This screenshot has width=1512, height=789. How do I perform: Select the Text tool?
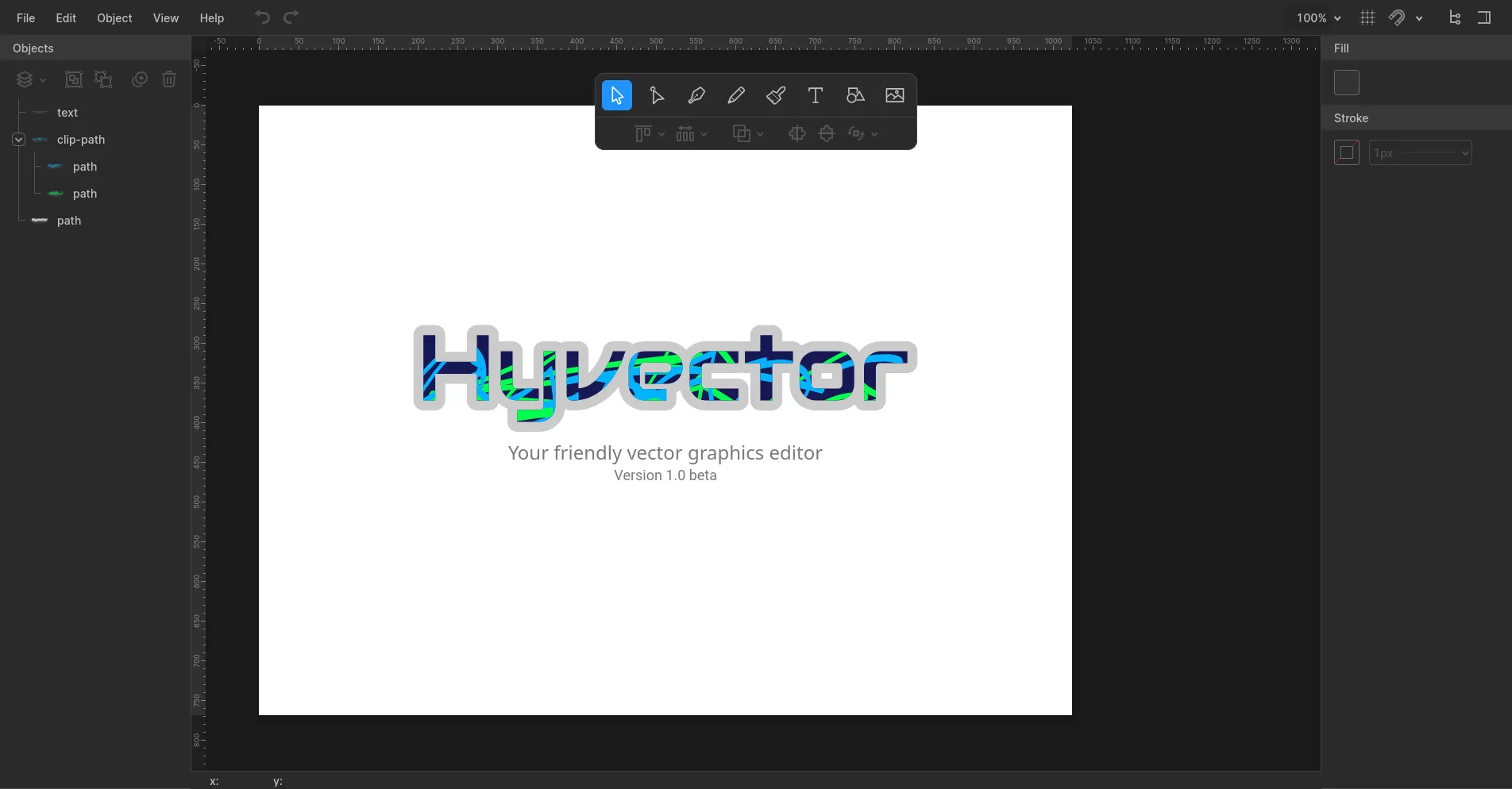coord(815,94)
